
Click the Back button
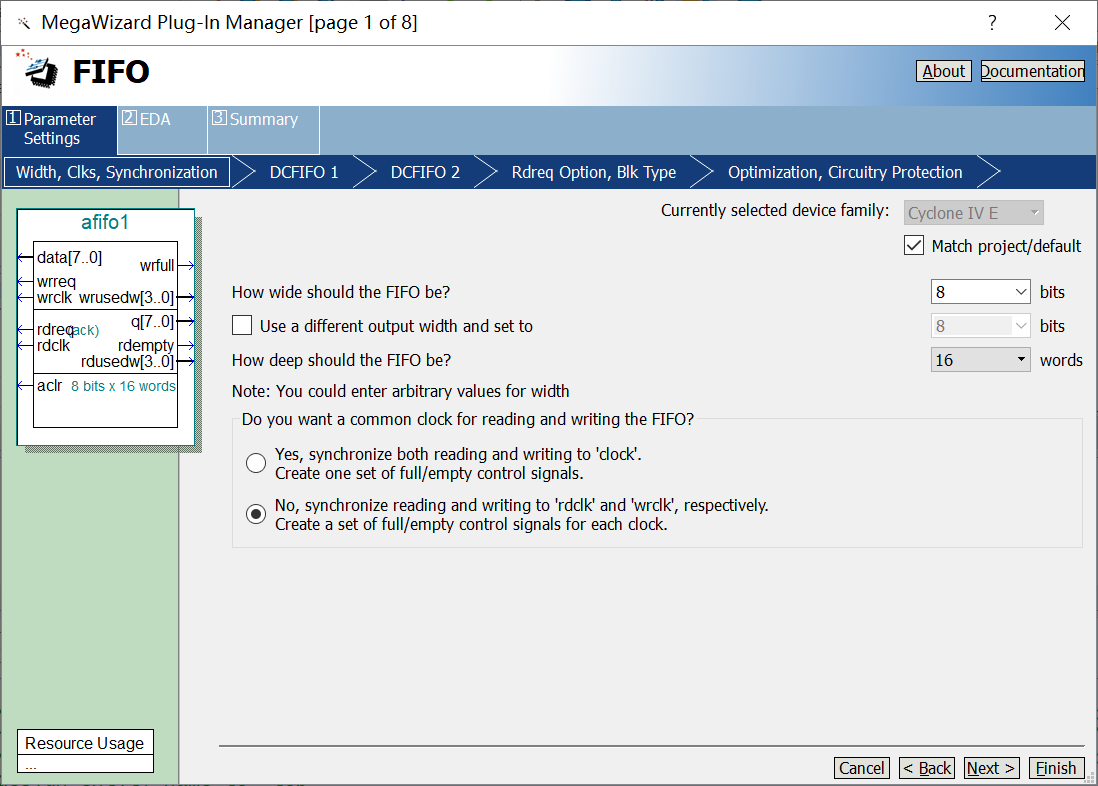point(926,768)
